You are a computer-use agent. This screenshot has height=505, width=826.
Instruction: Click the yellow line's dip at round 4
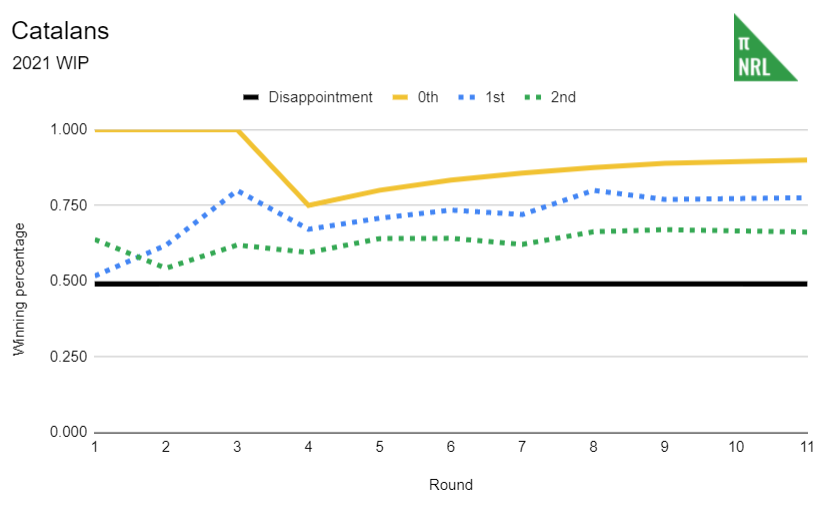pyautogui.click(x=309, y=205)
